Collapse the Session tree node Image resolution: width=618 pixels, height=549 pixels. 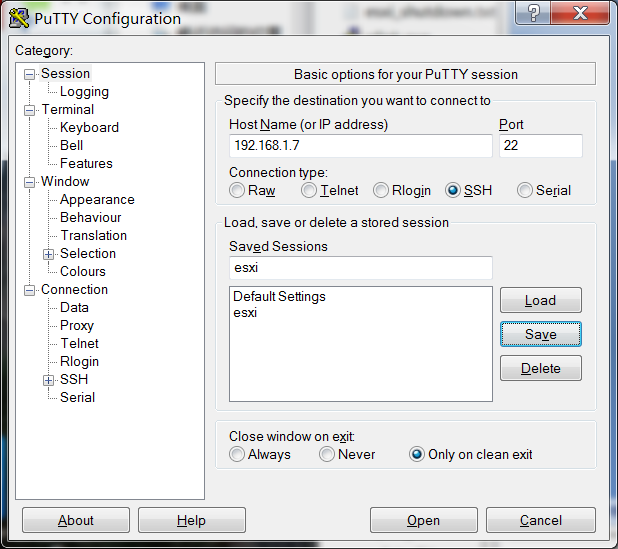tap(30, 74)
